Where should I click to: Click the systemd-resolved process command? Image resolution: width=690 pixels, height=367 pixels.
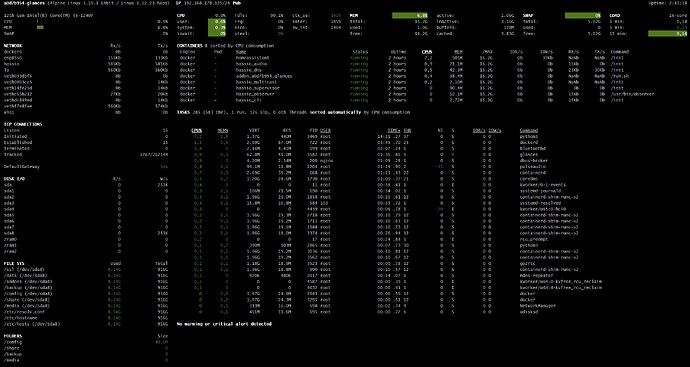[x=540, y=203]
